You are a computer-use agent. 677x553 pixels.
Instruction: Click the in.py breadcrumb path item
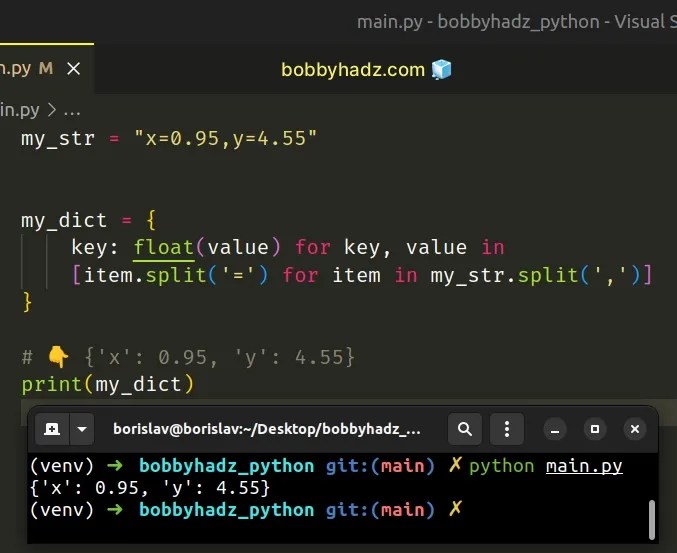[19, 110]
